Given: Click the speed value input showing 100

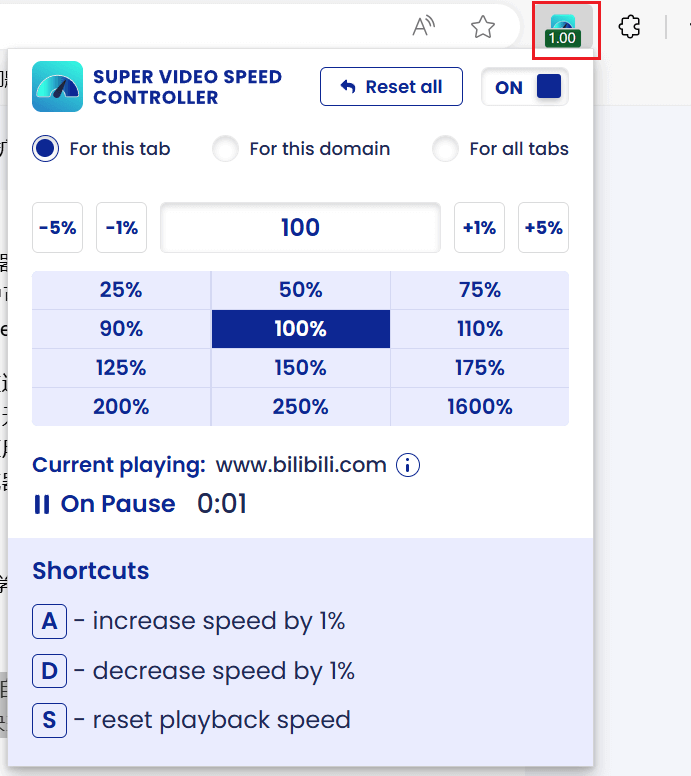Looking at the screenshot, I should pyautogui.click(x=300, y=228).
